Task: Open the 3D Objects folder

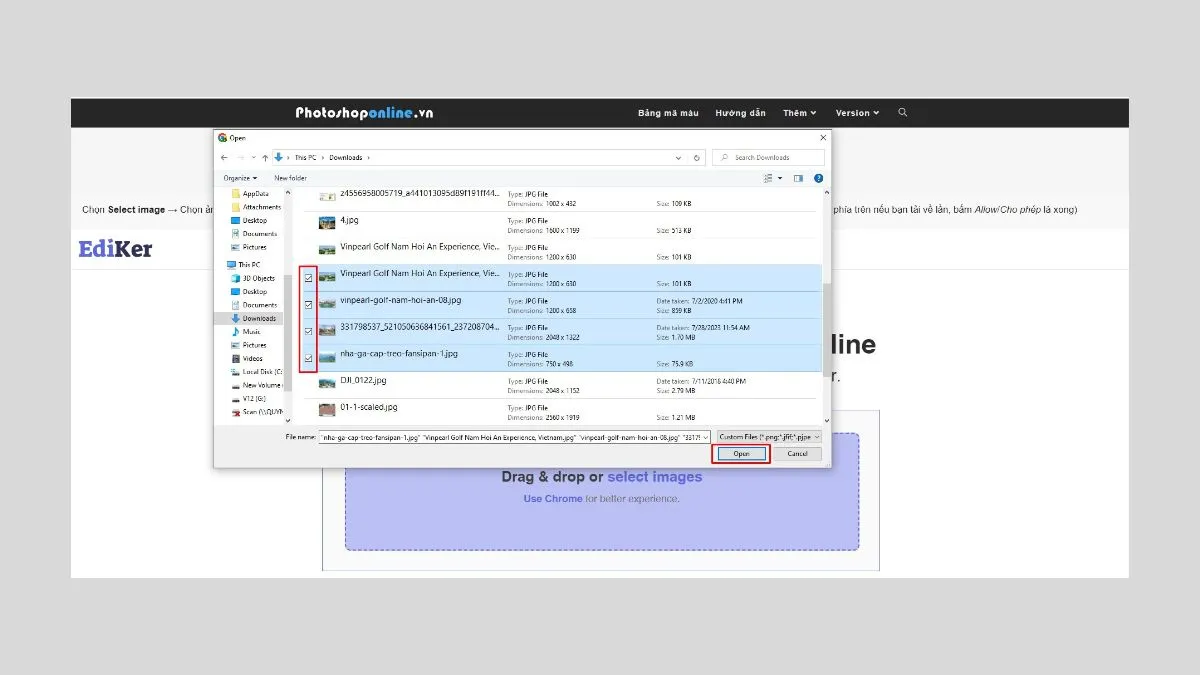Action: click(x=258, y=278)
